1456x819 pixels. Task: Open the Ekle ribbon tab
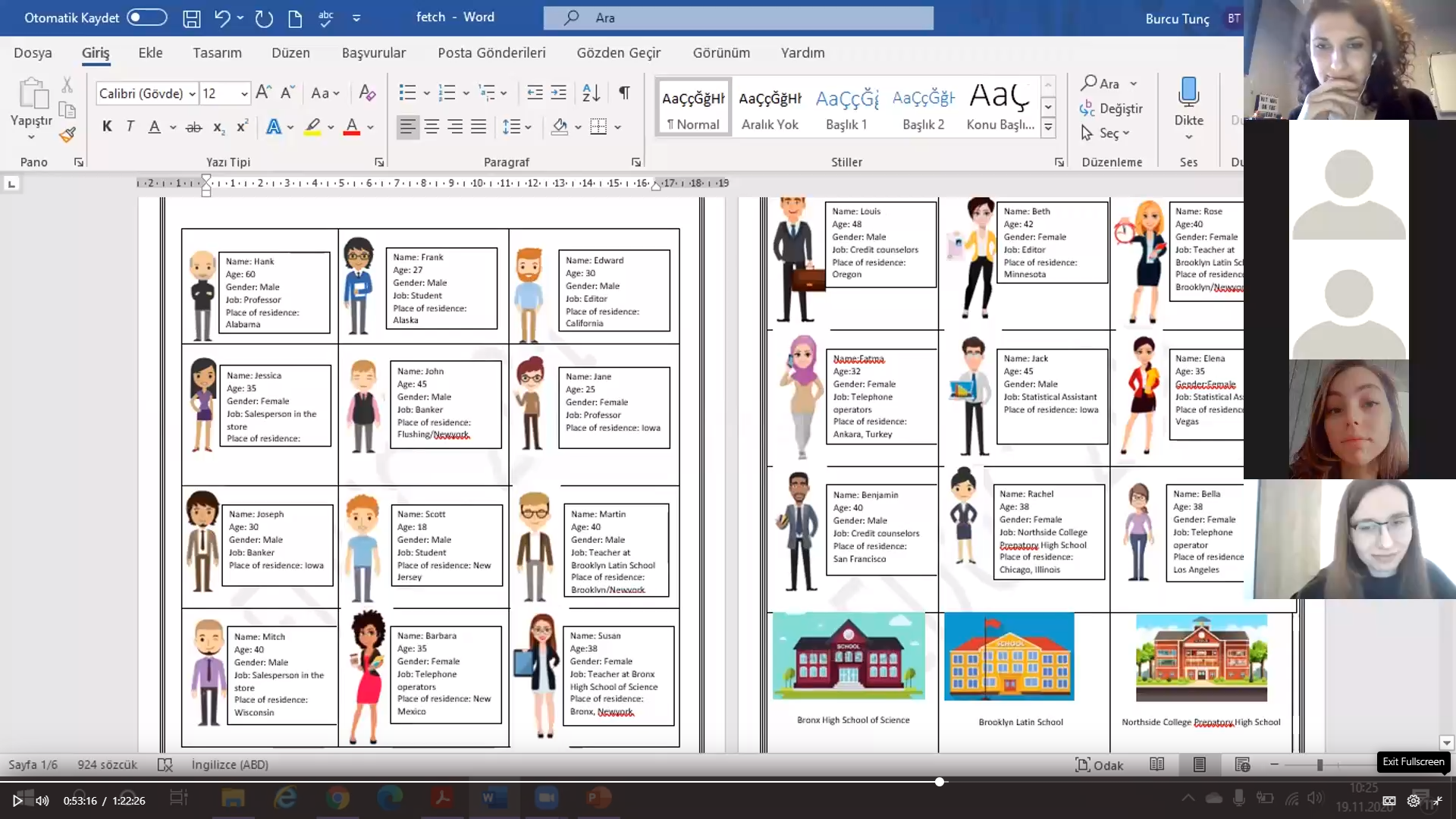pyautogui.click(x=150, y=52)
